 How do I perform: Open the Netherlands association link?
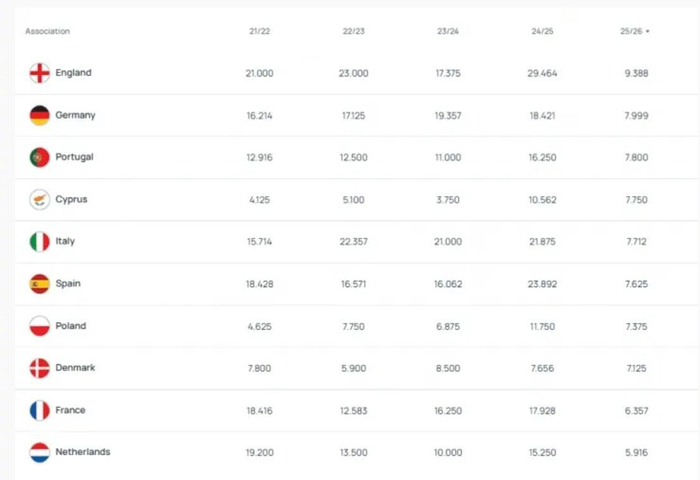coord(83,452)
